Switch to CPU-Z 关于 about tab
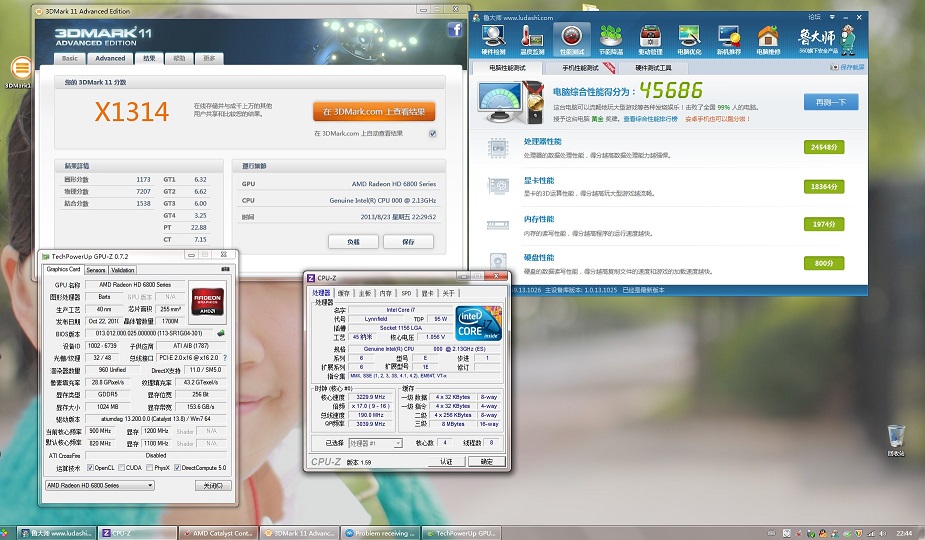The image size is (925, 540). point(448,293)
